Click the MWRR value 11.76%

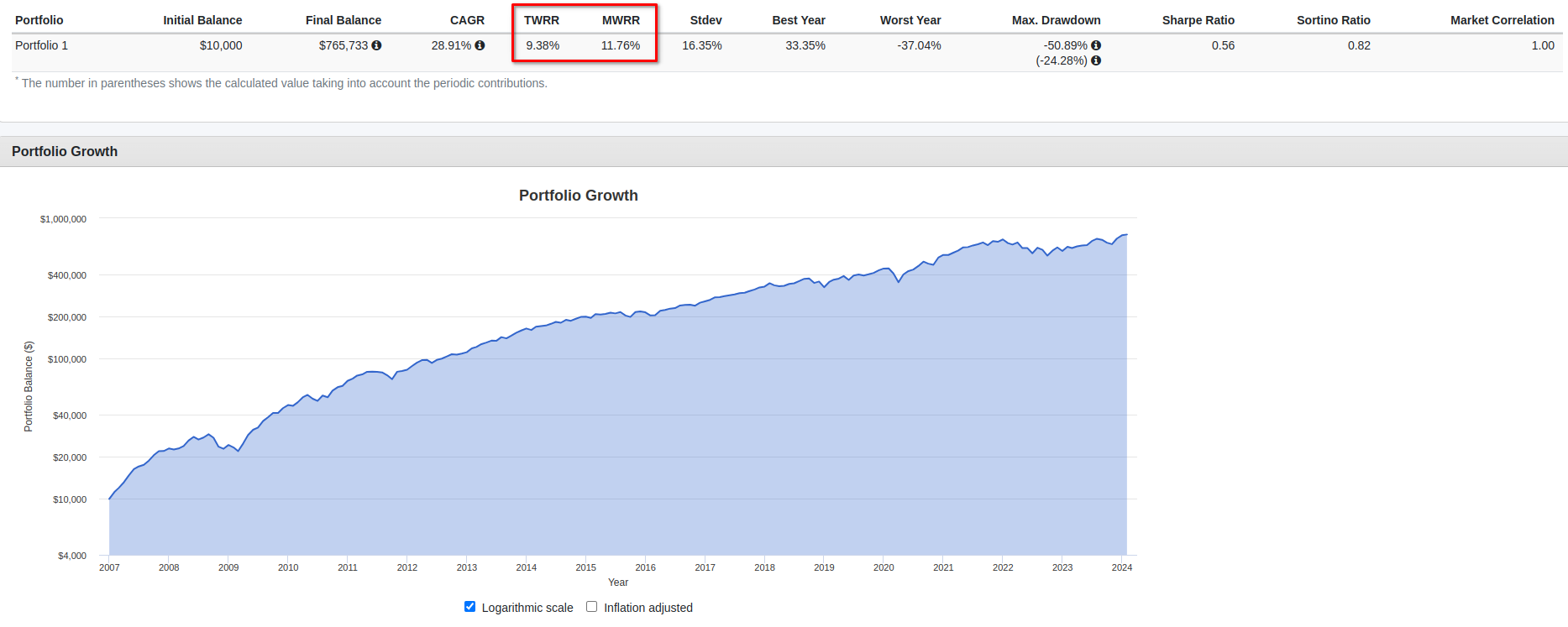click(620, 45)
